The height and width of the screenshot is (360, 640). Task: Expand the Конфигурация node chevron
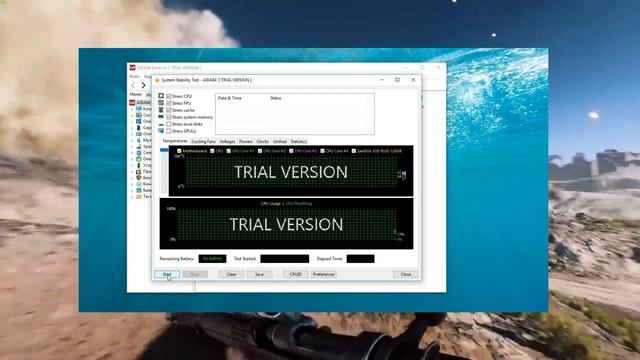pos(132,184)
